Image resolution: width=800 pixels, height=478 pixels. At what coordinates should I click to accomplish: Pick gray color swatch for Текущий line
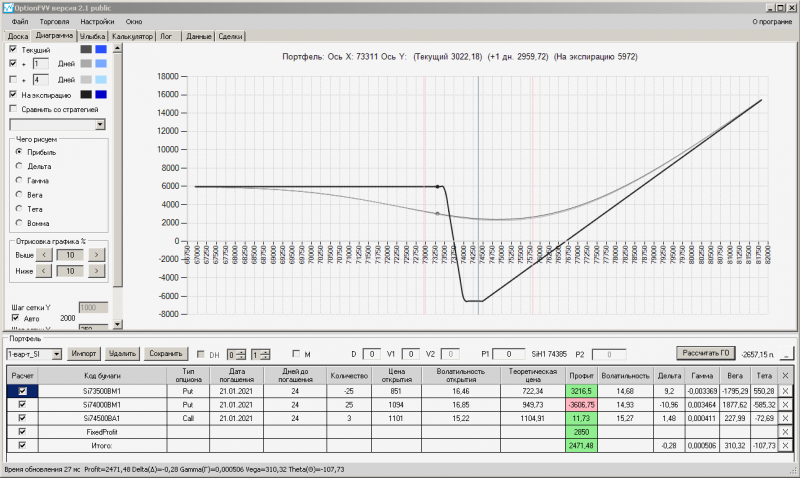coord(86,49)
